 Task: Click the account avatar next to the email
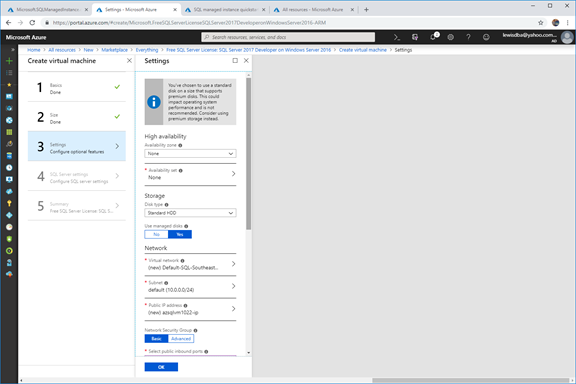pyautogui.click(x=567, y=37)
